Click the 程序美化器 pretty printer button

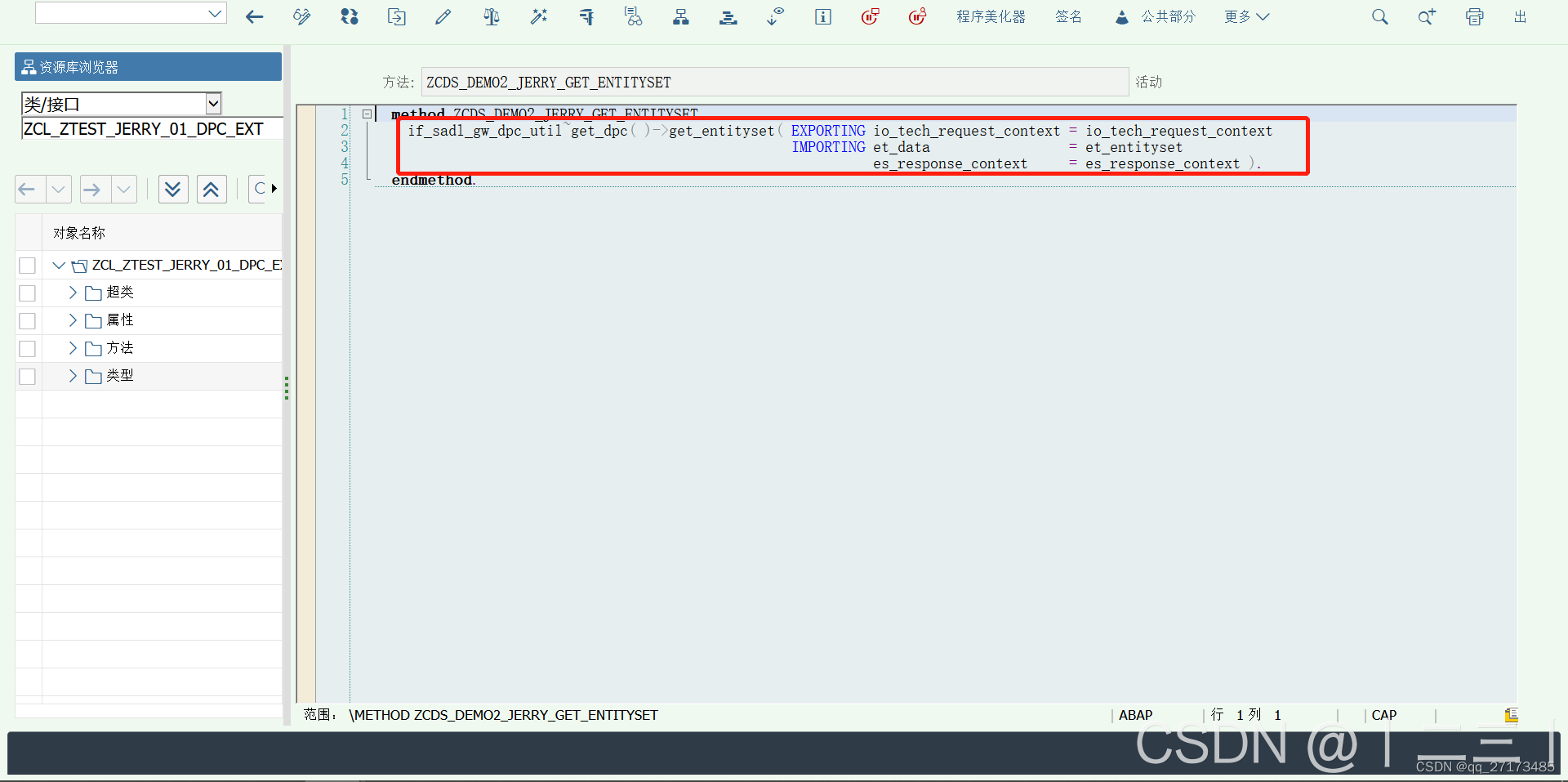pos(991,16)
